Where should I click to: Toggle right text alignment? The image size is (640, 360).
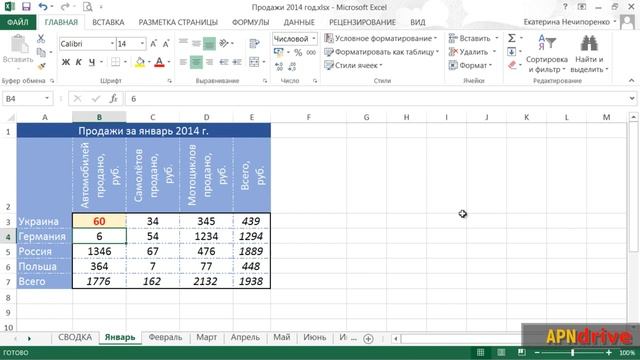209,62
